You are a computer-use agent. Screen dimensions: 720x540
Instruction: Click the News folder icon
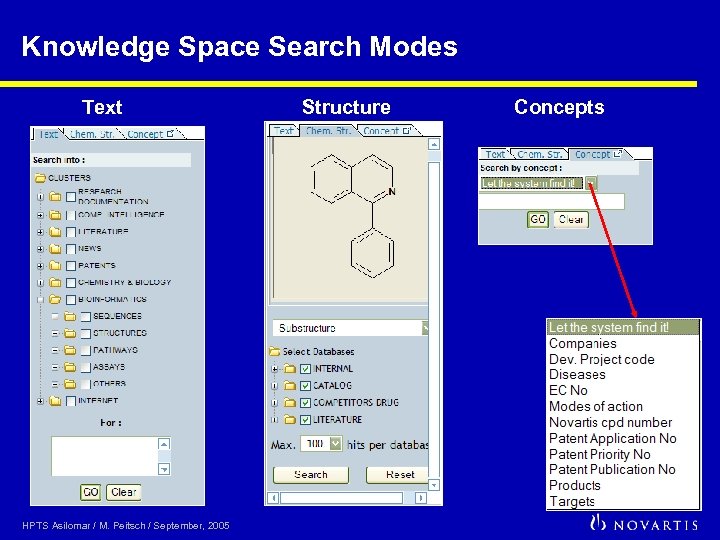click(55, 248)
